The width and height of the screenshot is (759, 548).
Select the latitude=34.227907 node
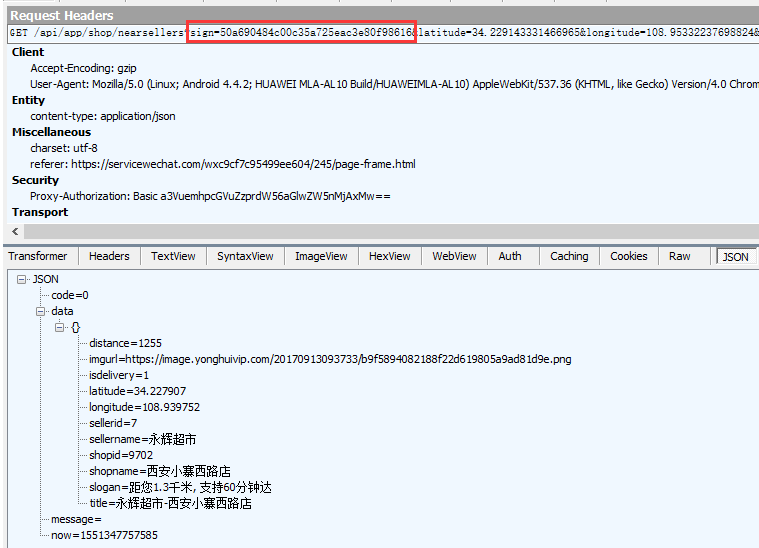tap(137, 391)
